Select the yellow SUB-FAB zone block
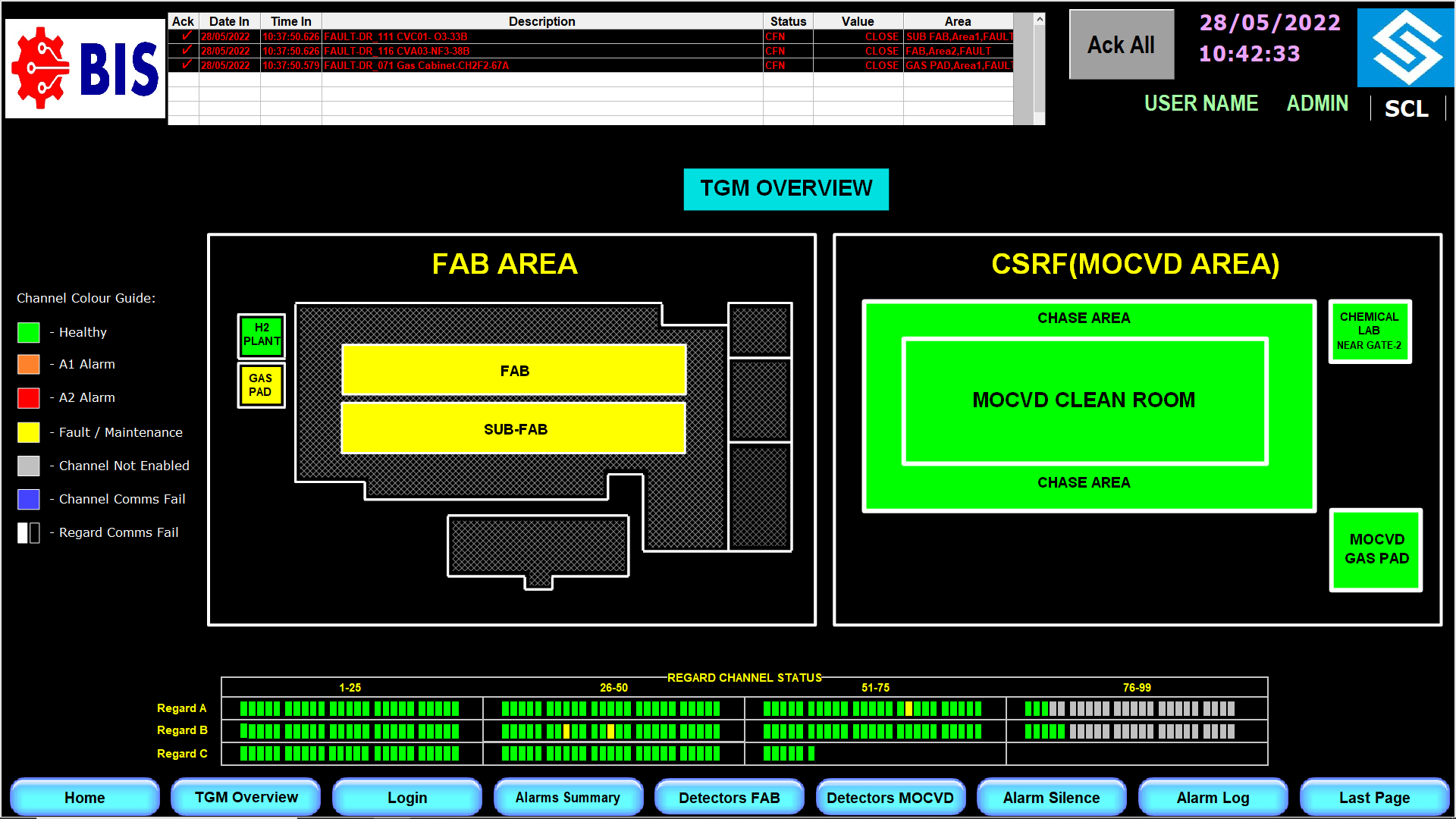Viewport: 1456px width, 819px height. (514, 428)
